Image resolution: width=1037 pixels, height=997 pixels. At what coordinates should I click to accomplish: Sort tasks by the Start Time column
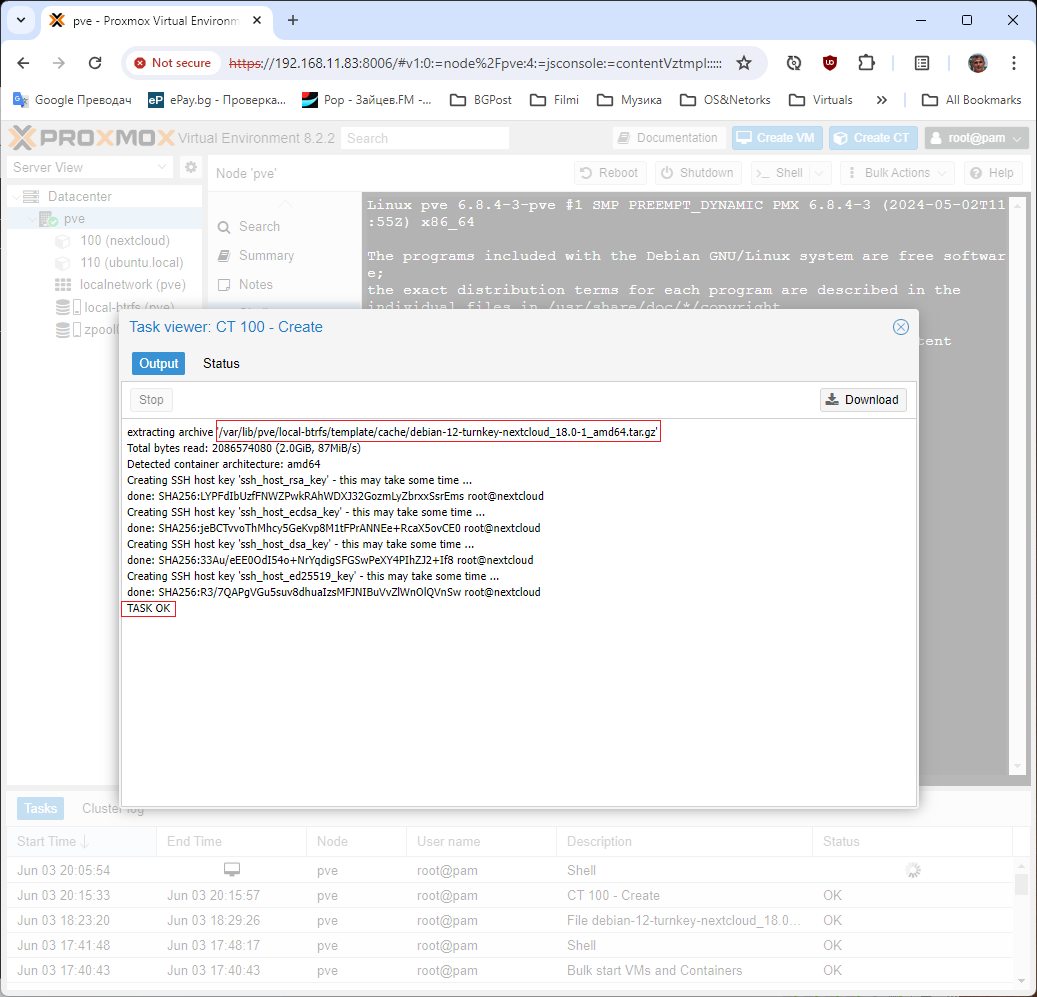82,842
